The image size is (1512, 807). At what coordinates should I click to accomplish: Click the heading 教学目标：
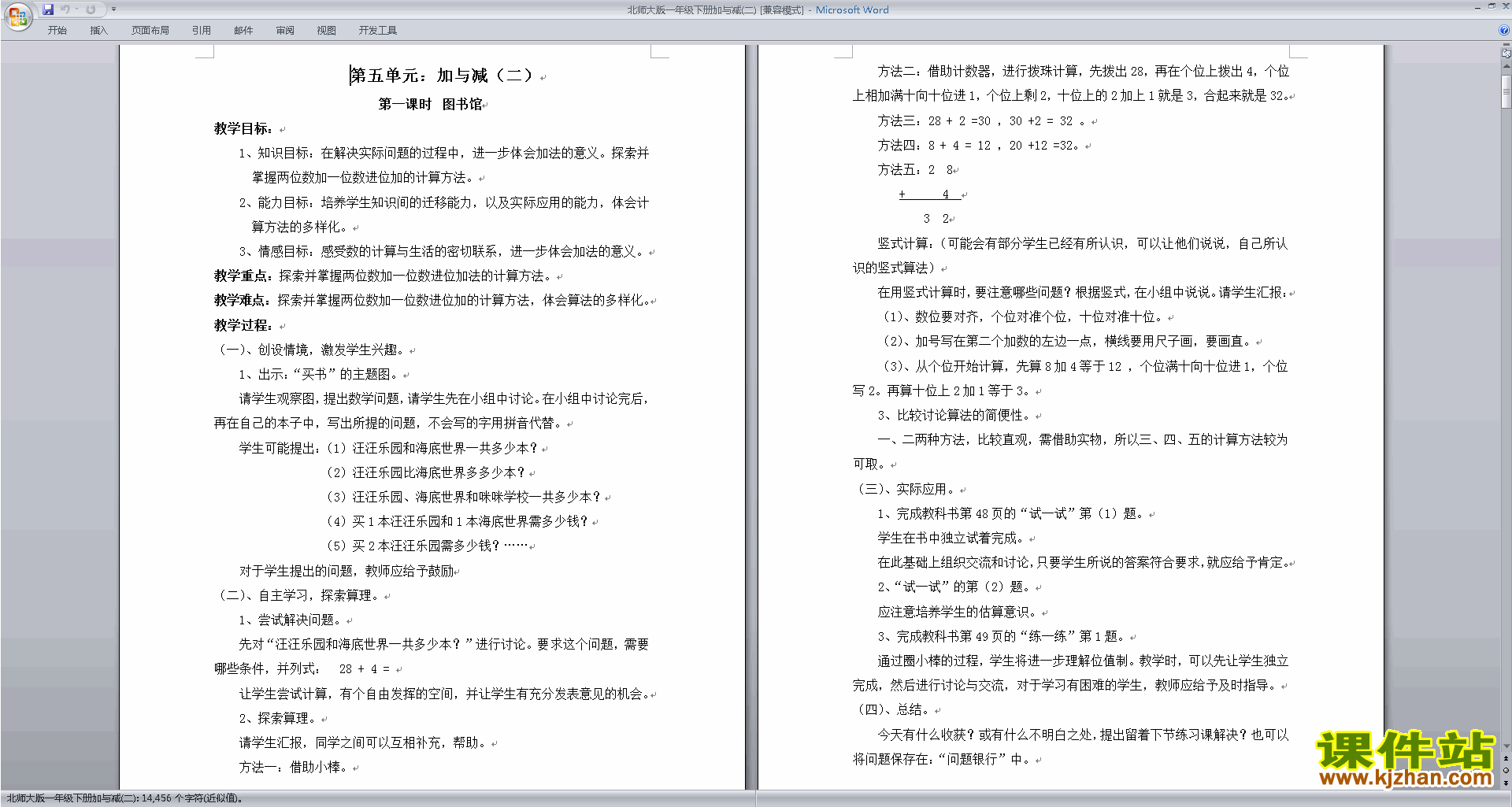(244, 128)
